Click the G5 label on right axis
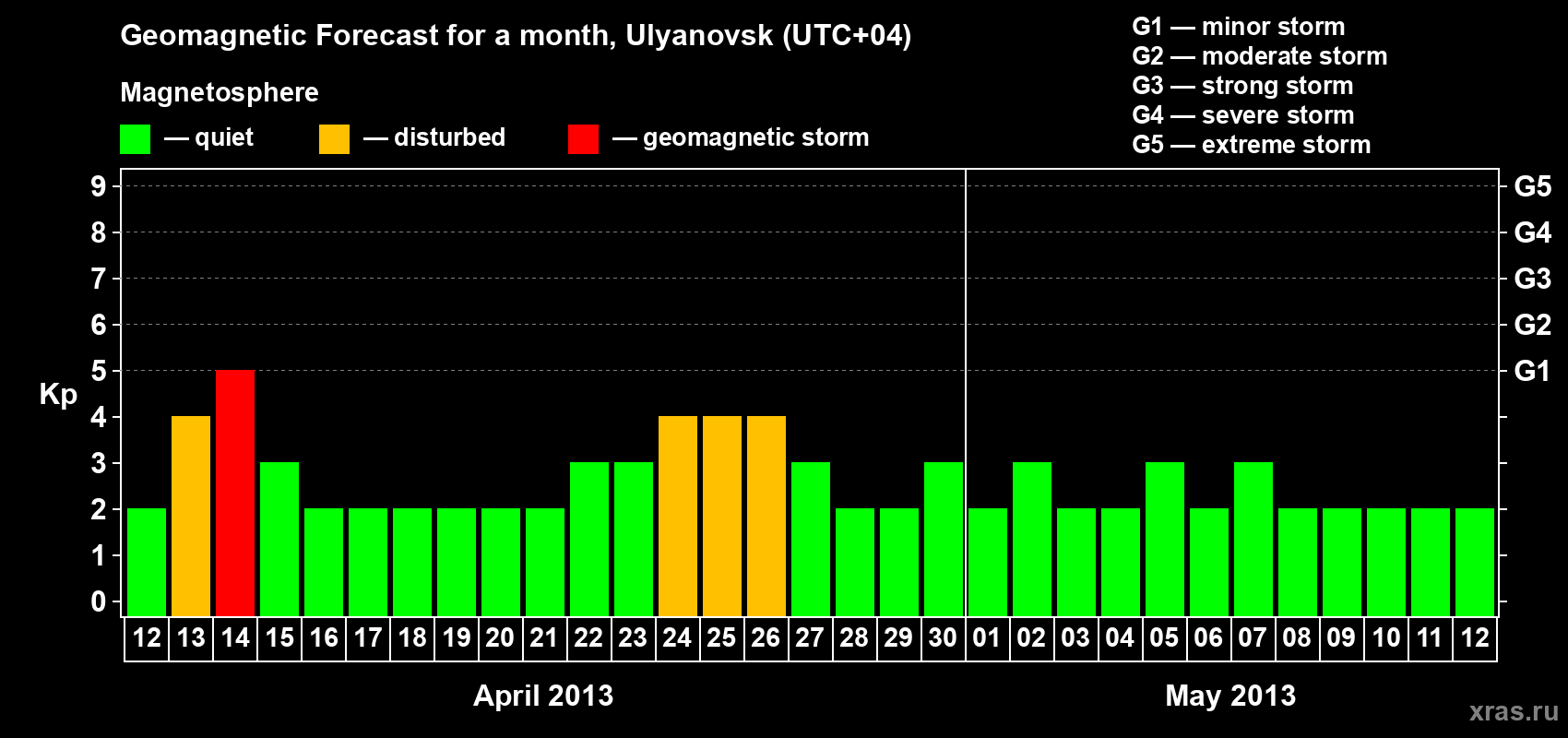The height and width of the screenshot is (738, 1568). point(1533,186)
